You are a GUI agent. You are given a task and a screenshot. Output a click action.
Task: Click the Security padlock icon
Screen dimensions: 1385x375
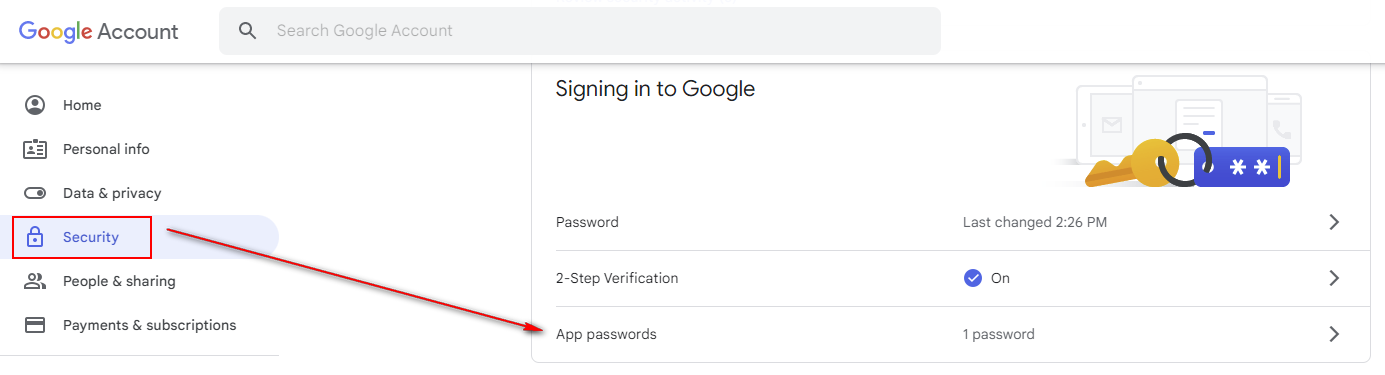coord(35,237)
